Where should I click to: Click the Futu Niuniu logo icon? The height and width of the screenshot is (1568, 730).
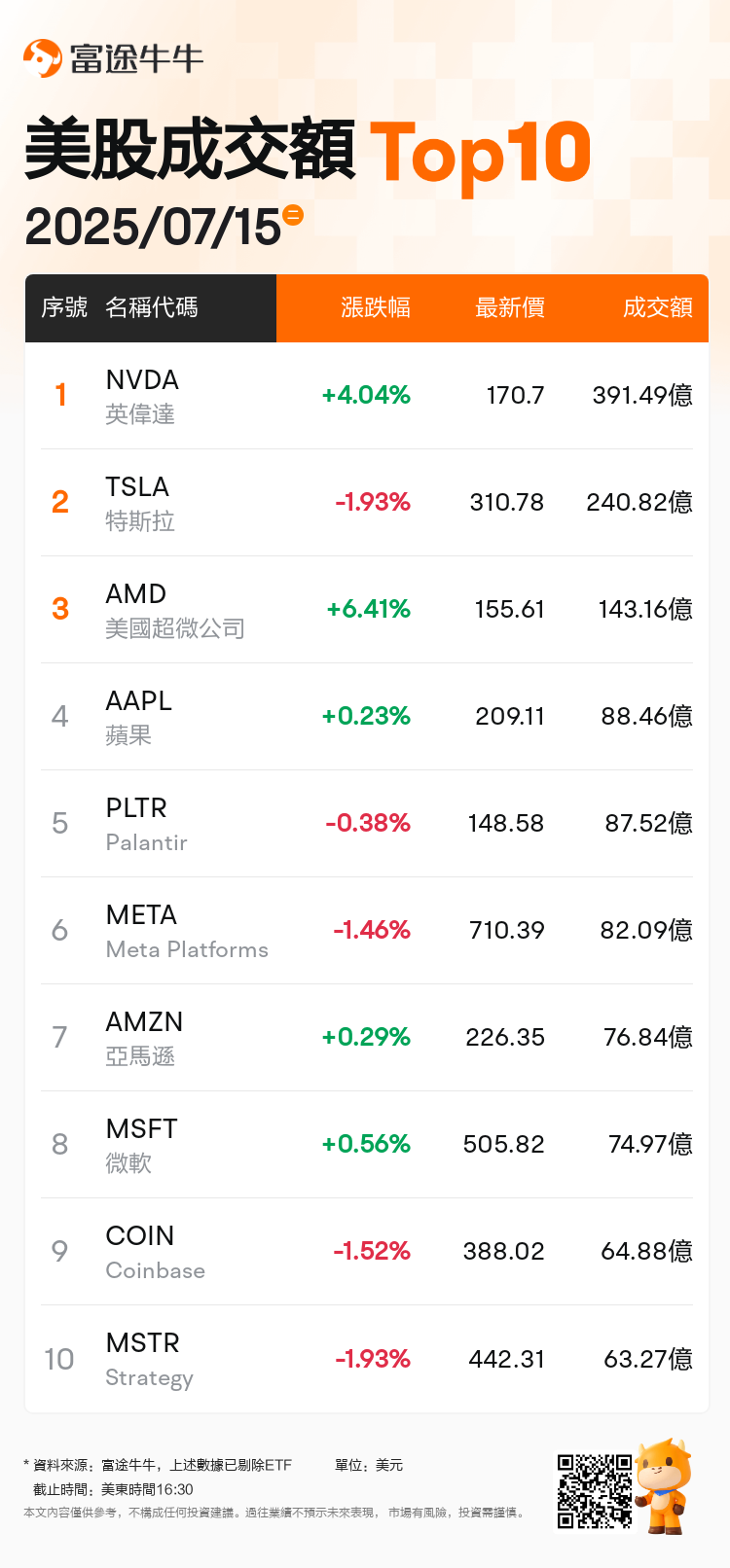point(43,58)
